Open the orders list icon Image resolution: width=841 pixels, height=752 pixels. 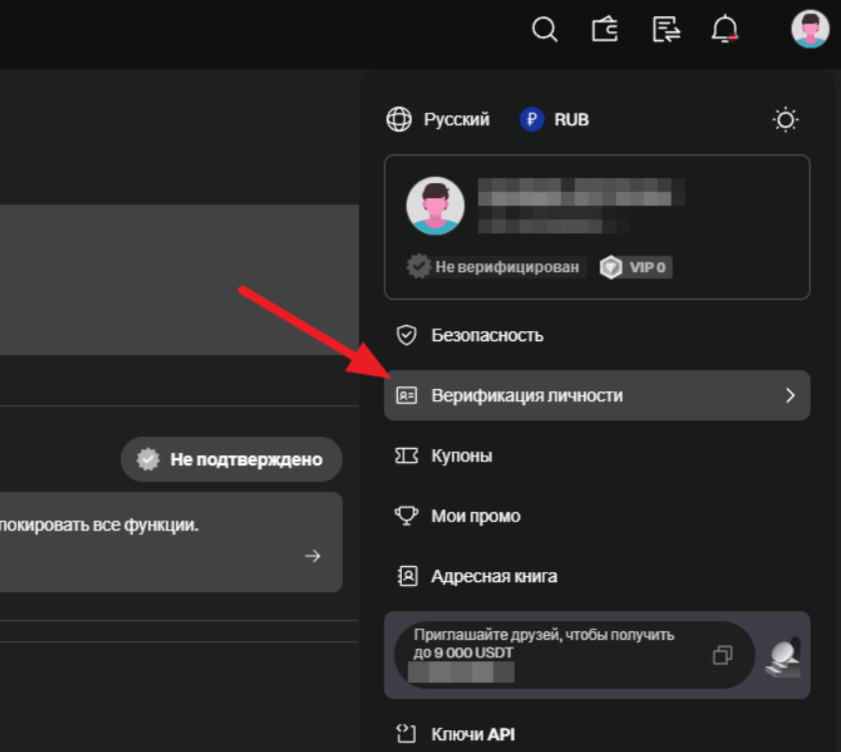(666, 30)
